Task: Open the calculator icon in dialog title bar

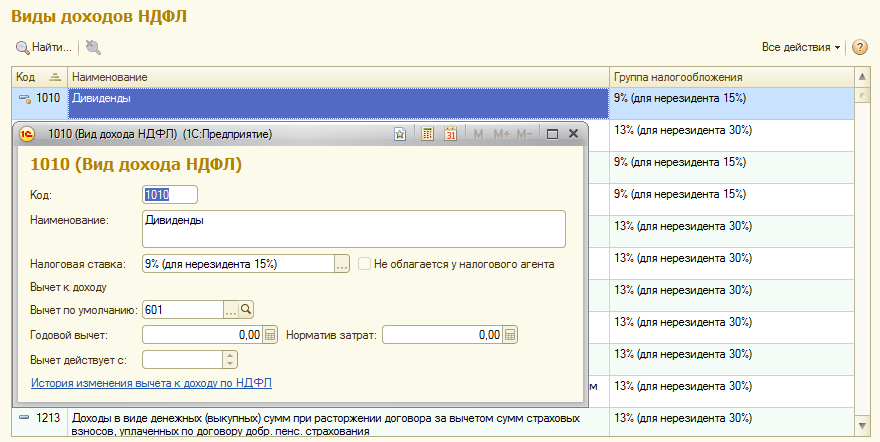Action: pyautogui.click(x=428, y=134)
